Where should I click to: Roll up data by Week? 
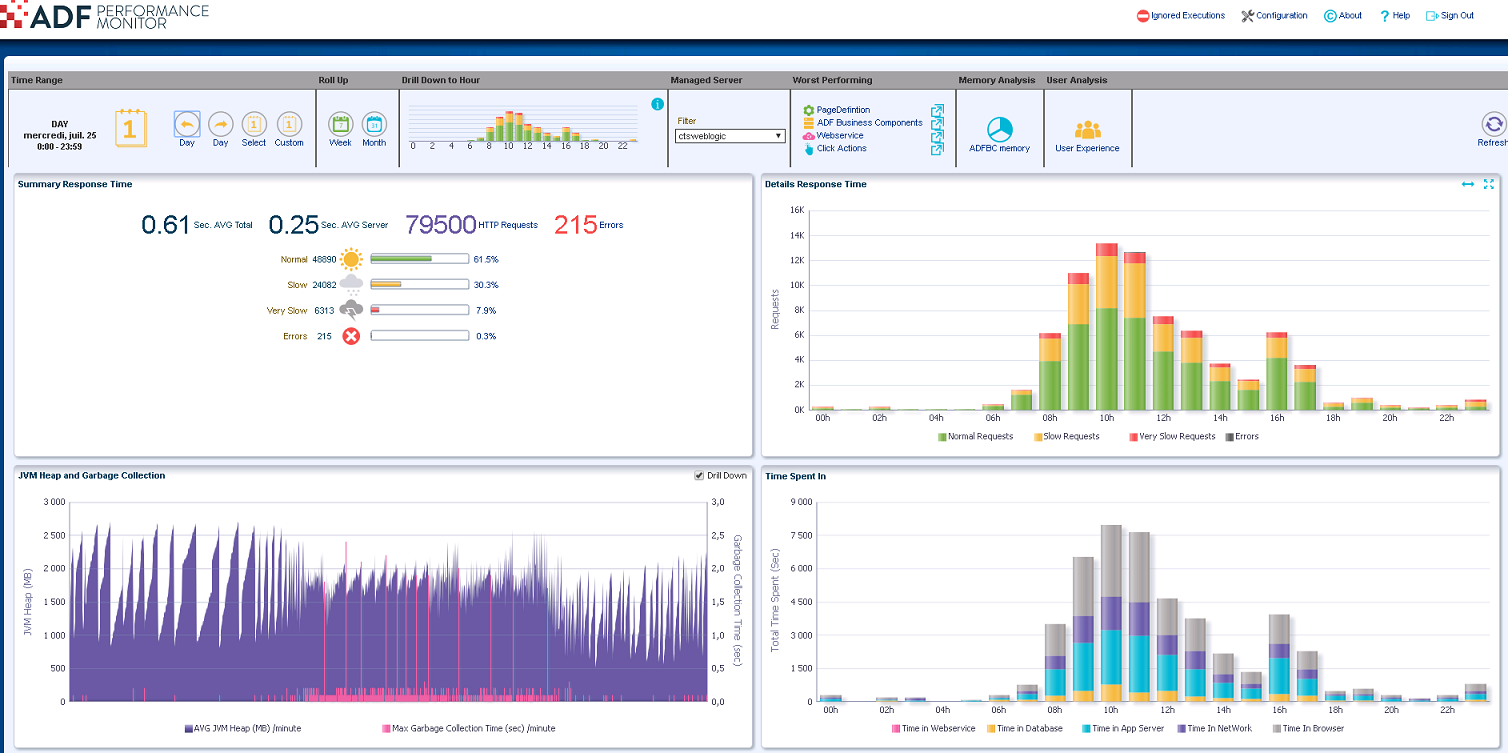click(x=340, y=124)
